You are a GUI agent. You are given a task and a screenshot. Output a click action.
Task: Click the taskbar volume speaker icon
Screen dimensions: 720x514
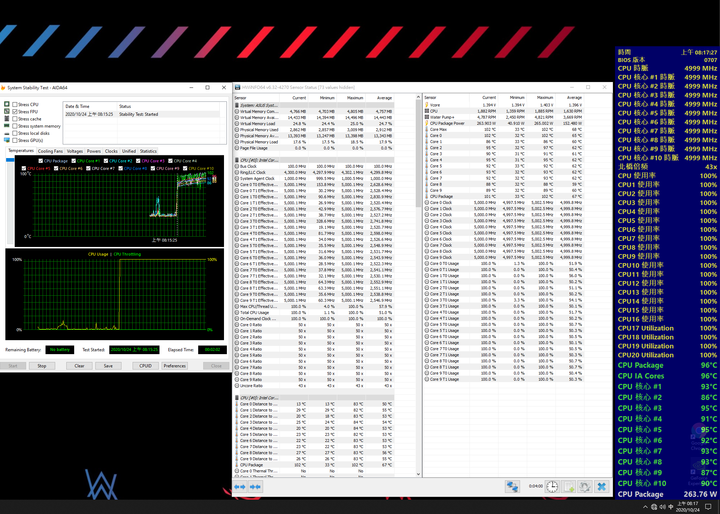663,507
